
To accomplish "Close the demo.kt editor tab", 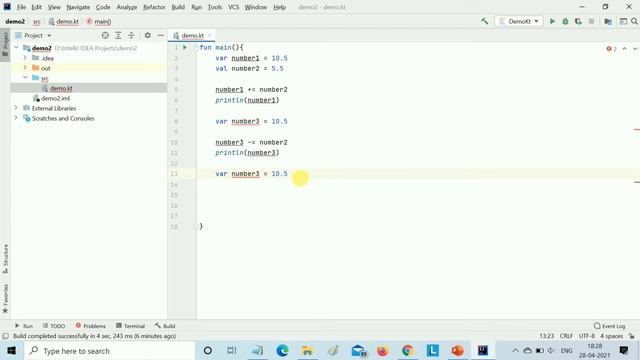I will 209,36.
